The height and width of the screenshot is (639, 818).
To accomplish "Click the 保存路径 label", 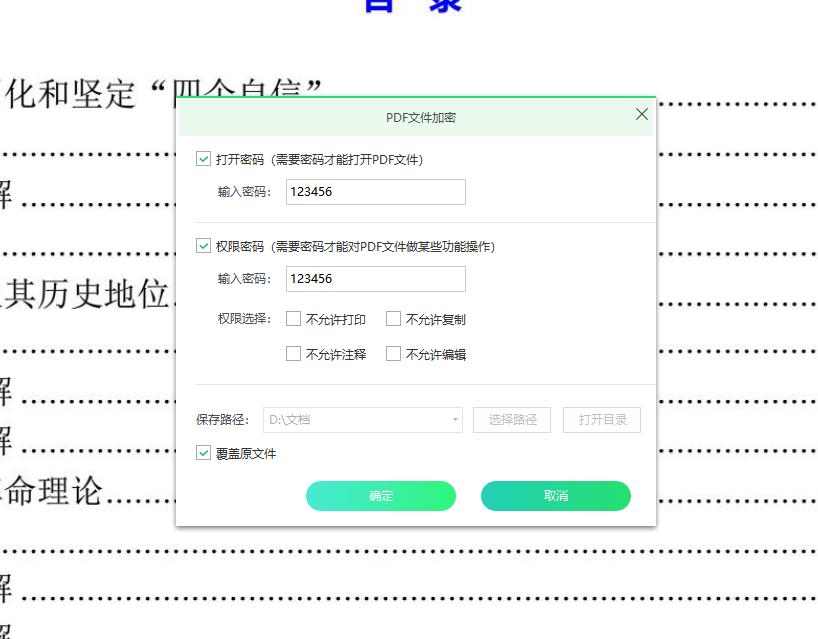I will (223, 420).
